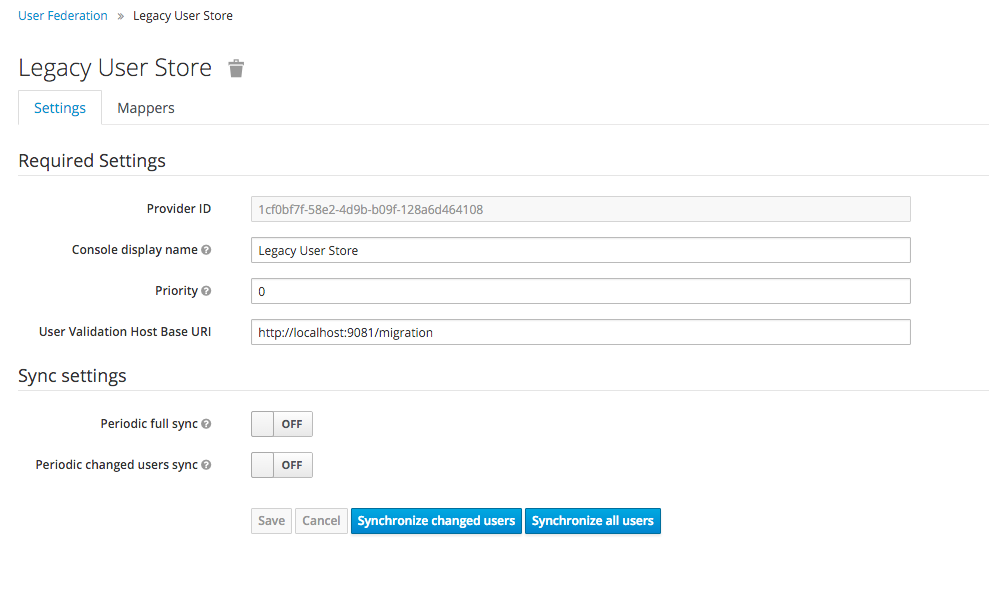
Task: Start Synchronize changed users
Action: pyautogui.click(x=436, y=520)
